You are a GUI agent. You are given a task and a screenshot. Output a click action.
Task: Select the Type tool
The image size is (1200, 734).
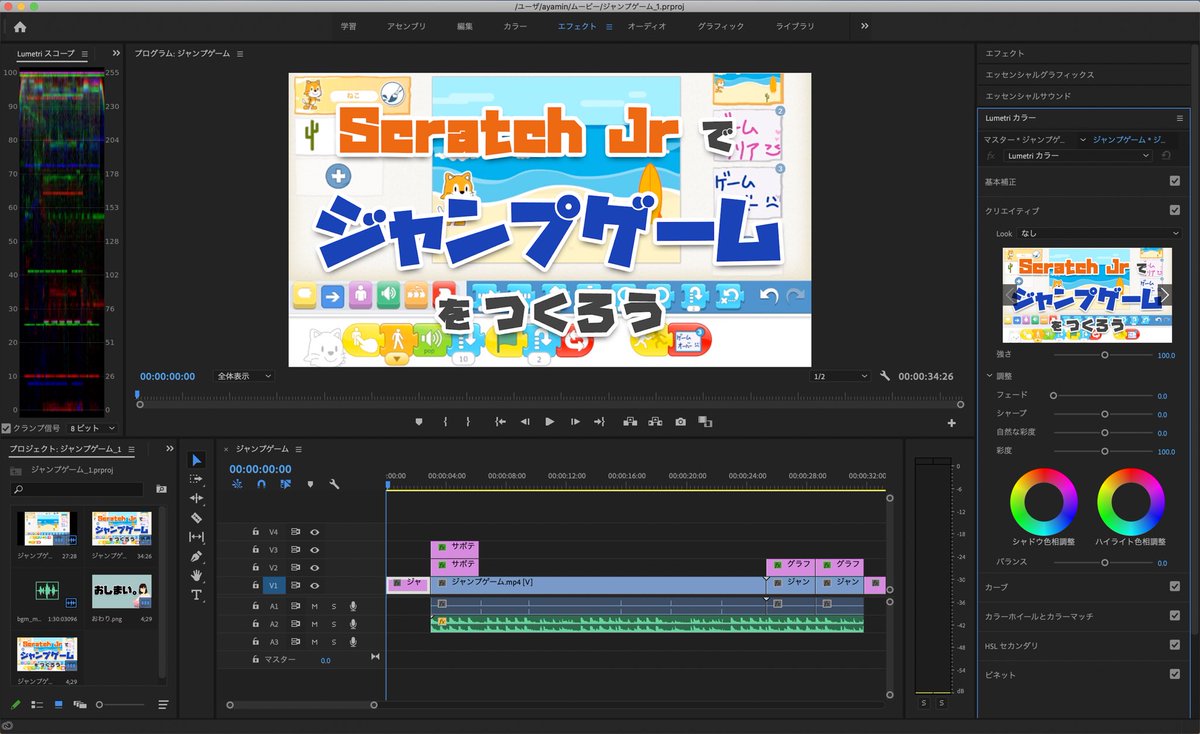(197, 594)
